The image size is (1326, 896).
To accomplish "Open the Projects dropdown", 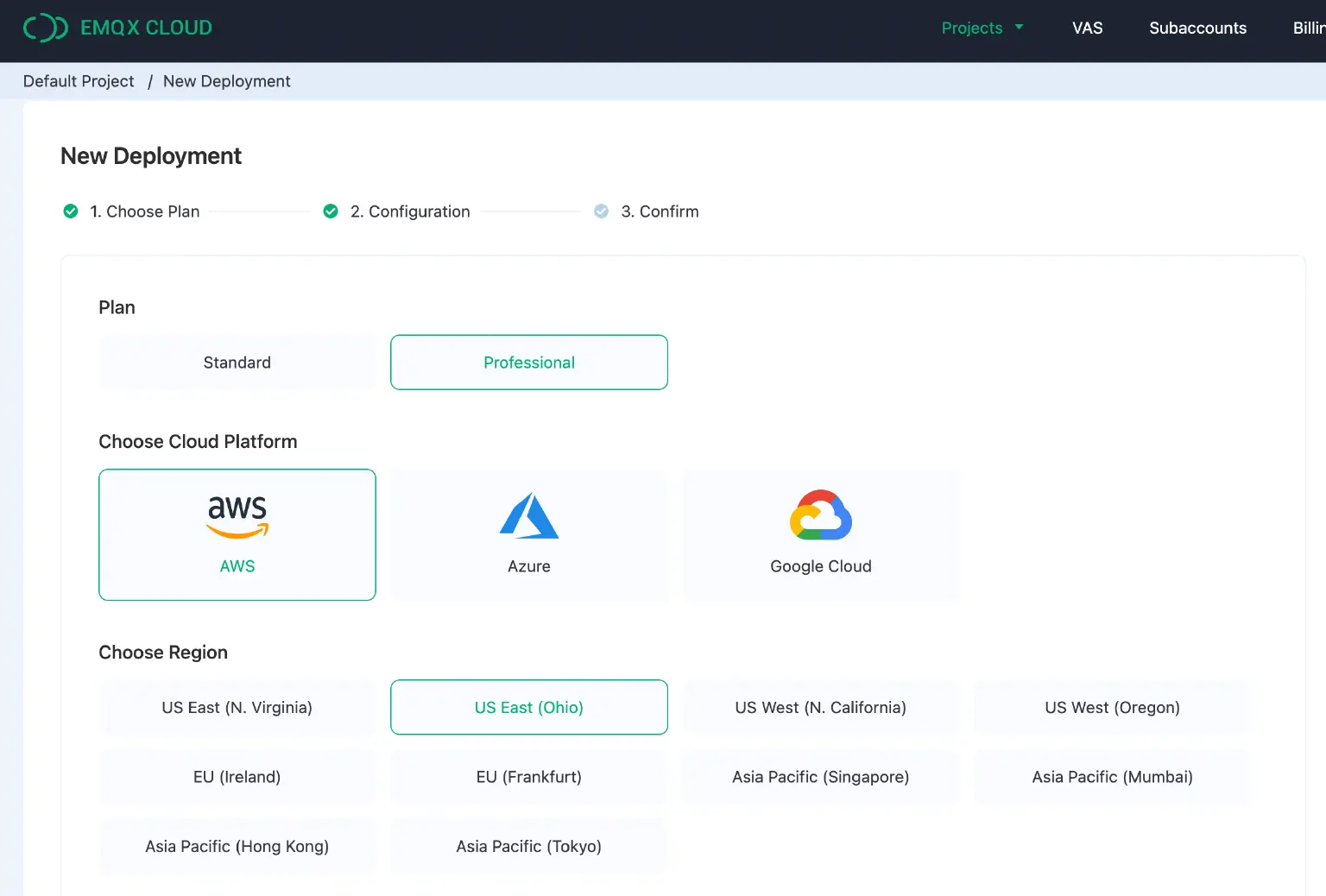I will 982,28.
